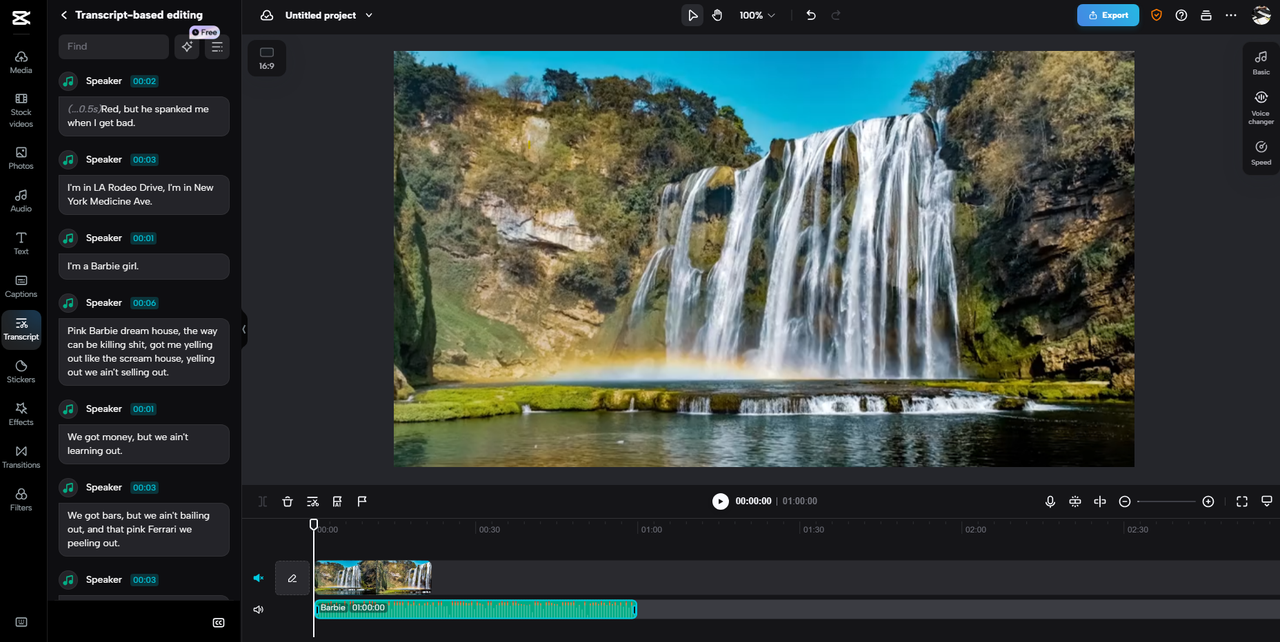Screen dimensions: 1280x642
Task: Play the video preview
Action: 720,501
